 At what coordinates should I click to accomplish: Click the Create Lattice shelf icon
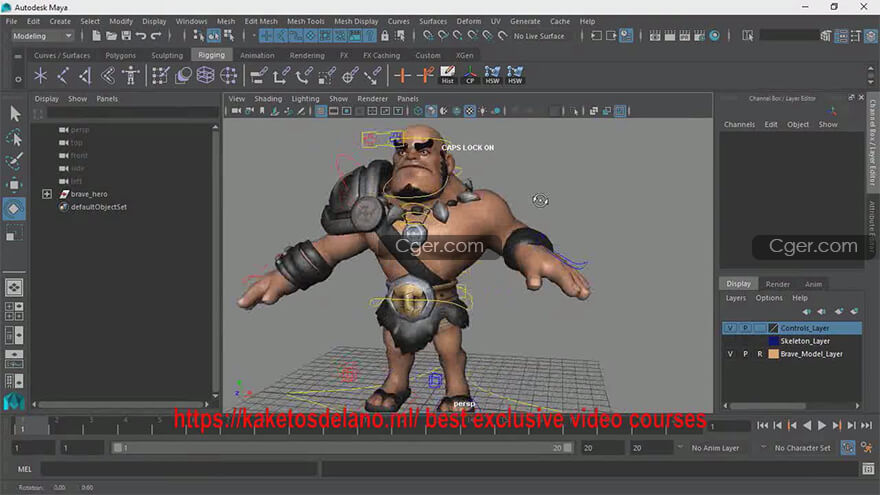pyautogui.click(x=205, y=75)
